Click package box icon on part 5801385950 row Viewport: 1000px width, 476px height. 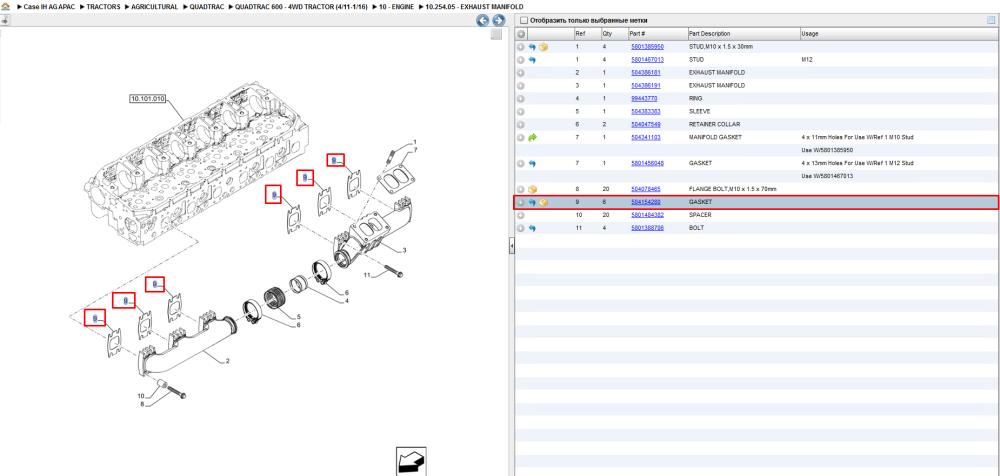543,47
